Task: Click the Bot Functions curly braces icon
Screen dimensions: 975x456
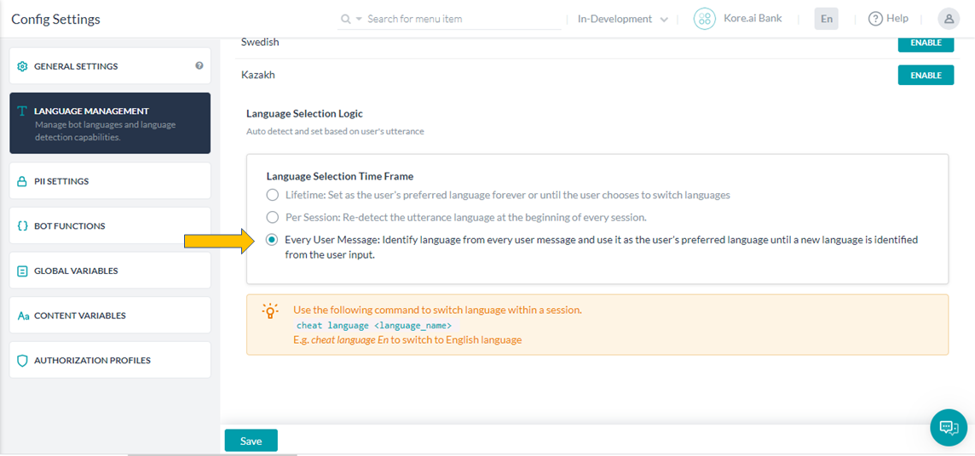Action: [x=22, y=226]
